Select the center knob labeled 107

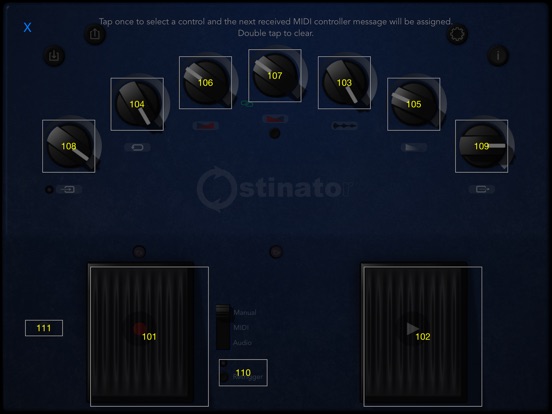click(x=275, y=75)
